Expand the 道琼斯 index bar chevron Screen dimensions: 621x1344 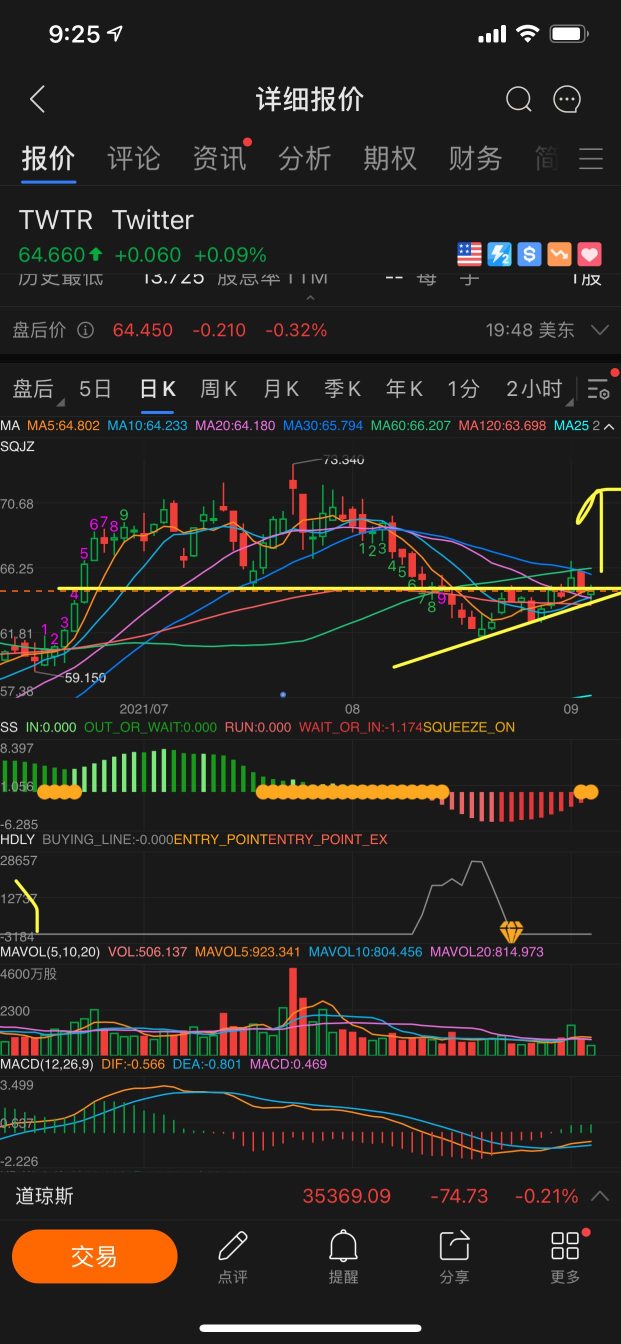coord(600,1196)
